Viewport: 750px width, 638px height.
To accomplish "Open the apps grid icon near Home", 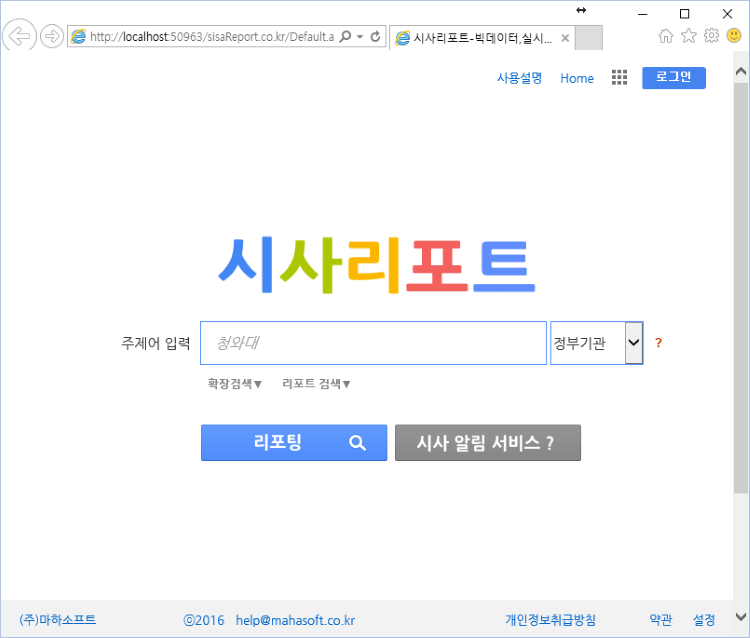I will tap(619, 78).
